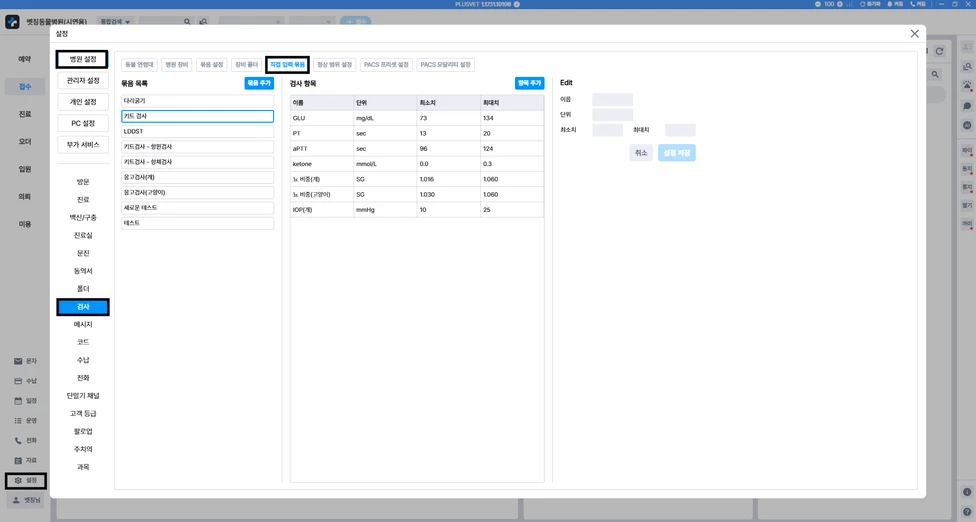
Task: Open 운영 list icon in the left sidebar
Action: click(x=18, y=421)
